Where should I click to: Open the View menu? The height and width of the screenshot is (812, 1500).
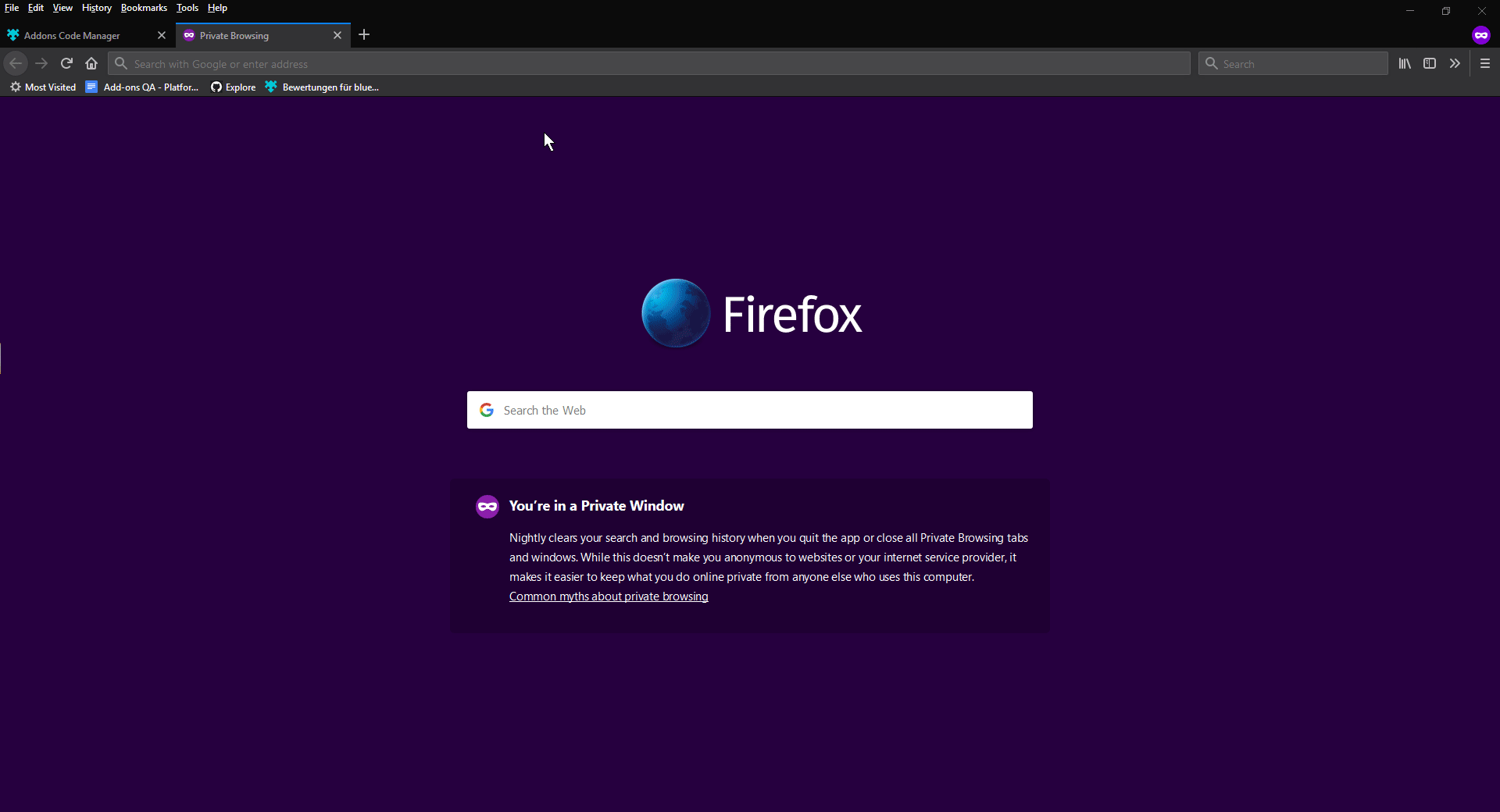(62, 8)
